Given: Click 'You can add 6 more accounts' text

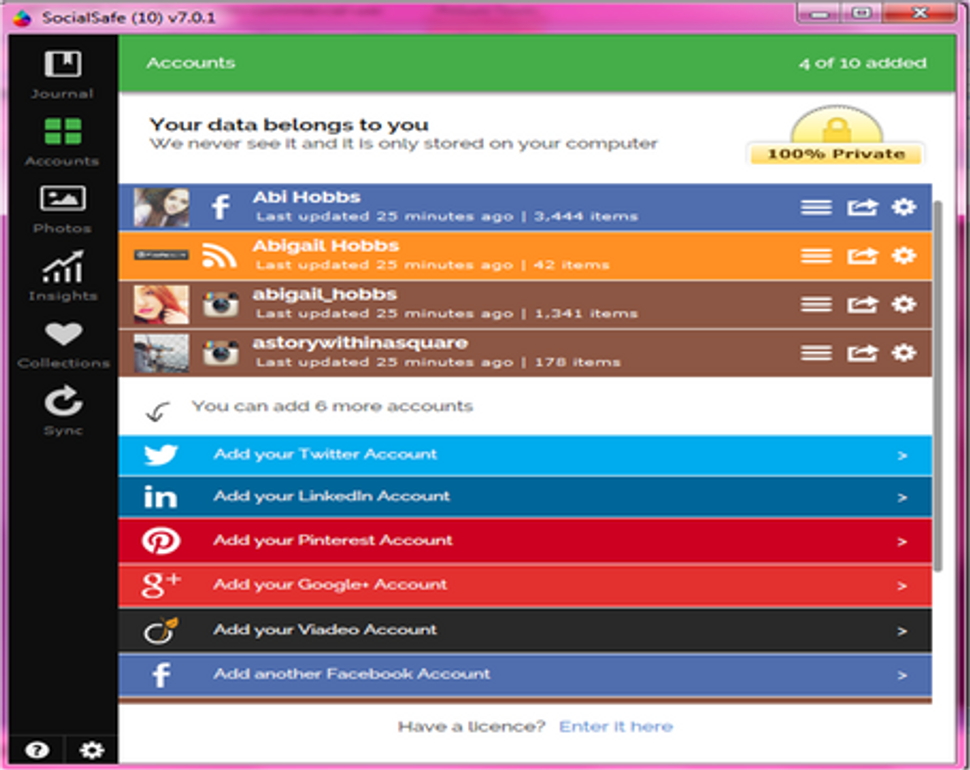Looking at the screenshot, I should point(332,406).
